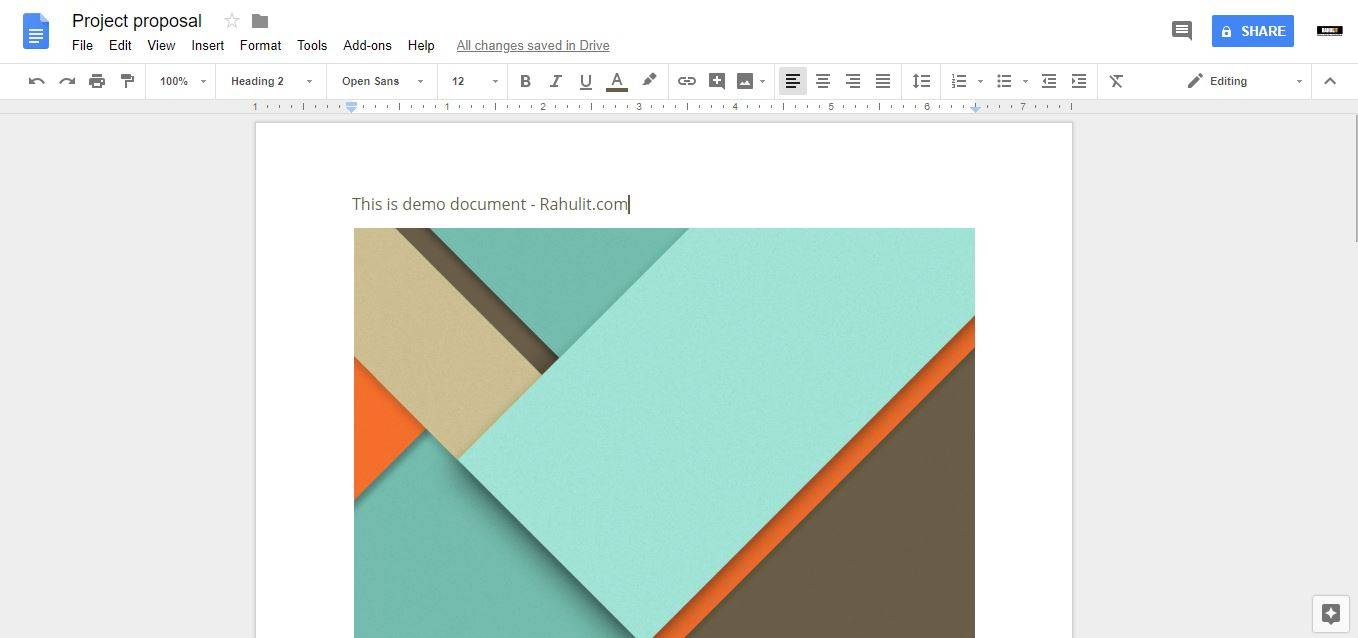Insert a comment via the comment icon

coord(717,81)
